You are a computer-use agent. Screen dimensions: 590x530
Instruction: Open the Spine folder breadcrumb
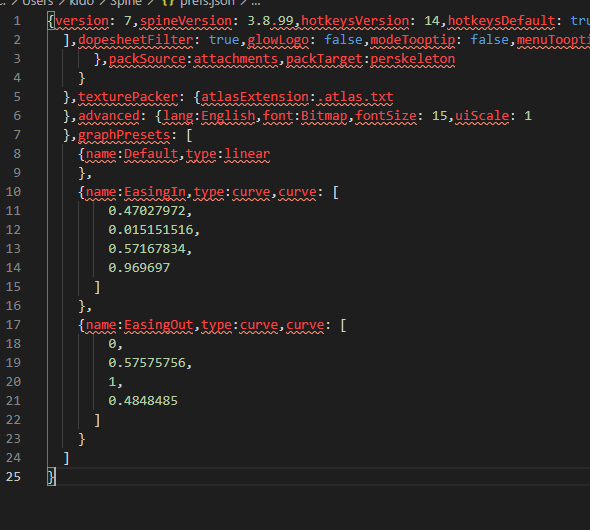[126, 3]
